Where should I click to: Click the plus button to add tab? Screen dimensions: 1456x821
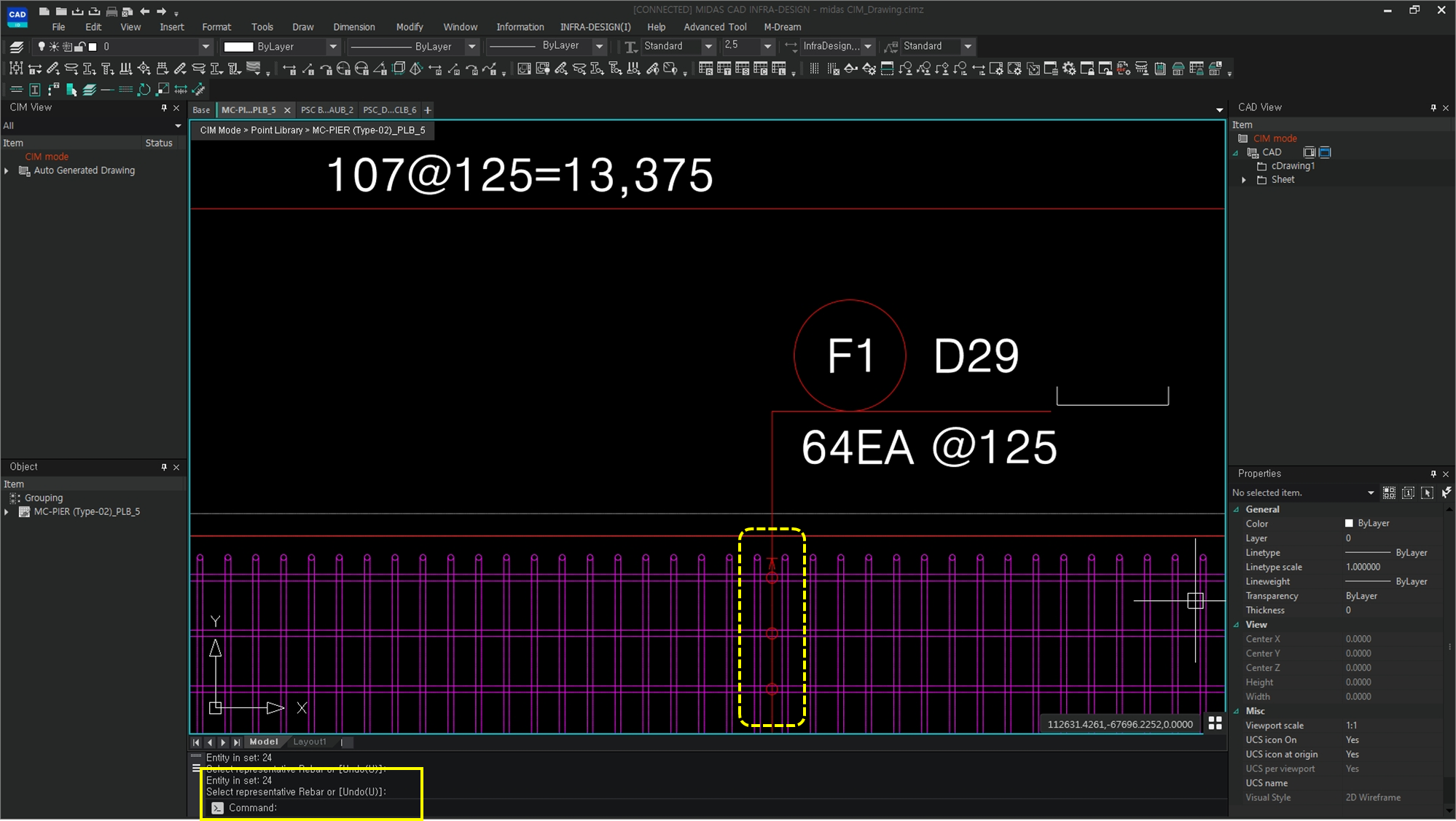point(428,110)
